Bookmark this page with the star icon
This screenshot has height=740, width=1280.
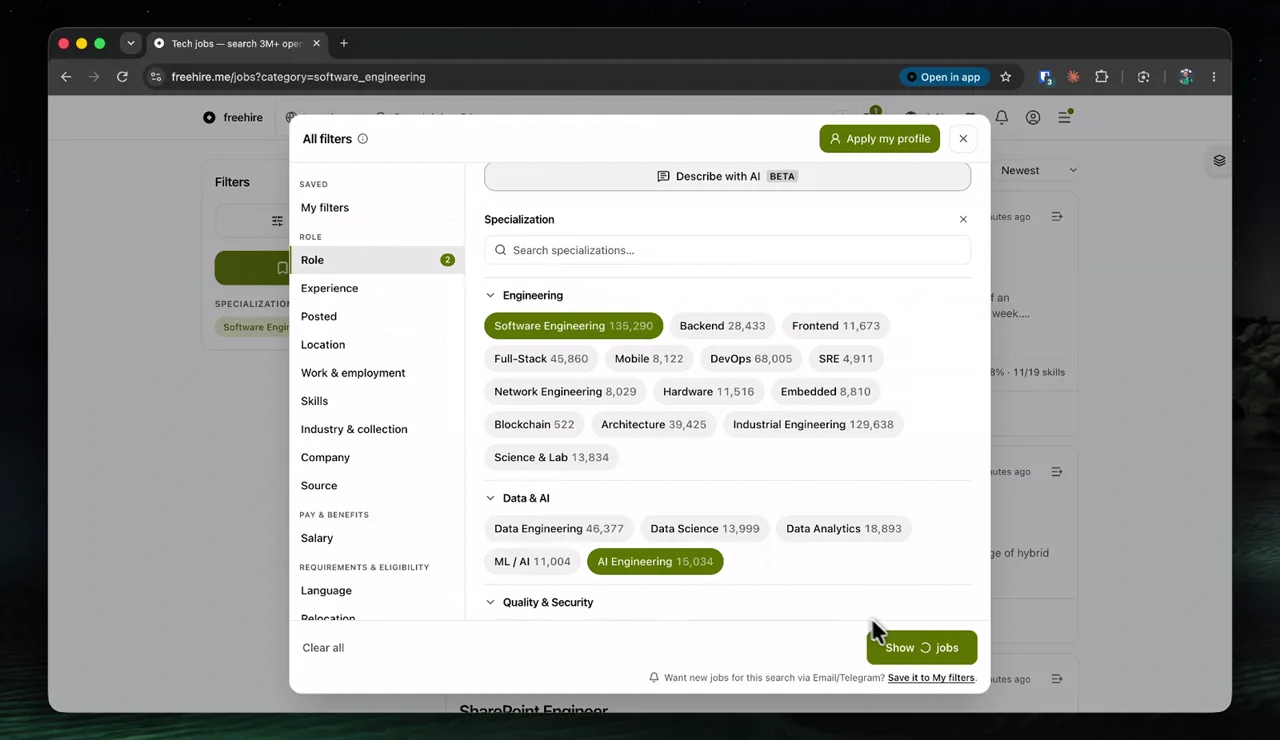click(1006, 77)
